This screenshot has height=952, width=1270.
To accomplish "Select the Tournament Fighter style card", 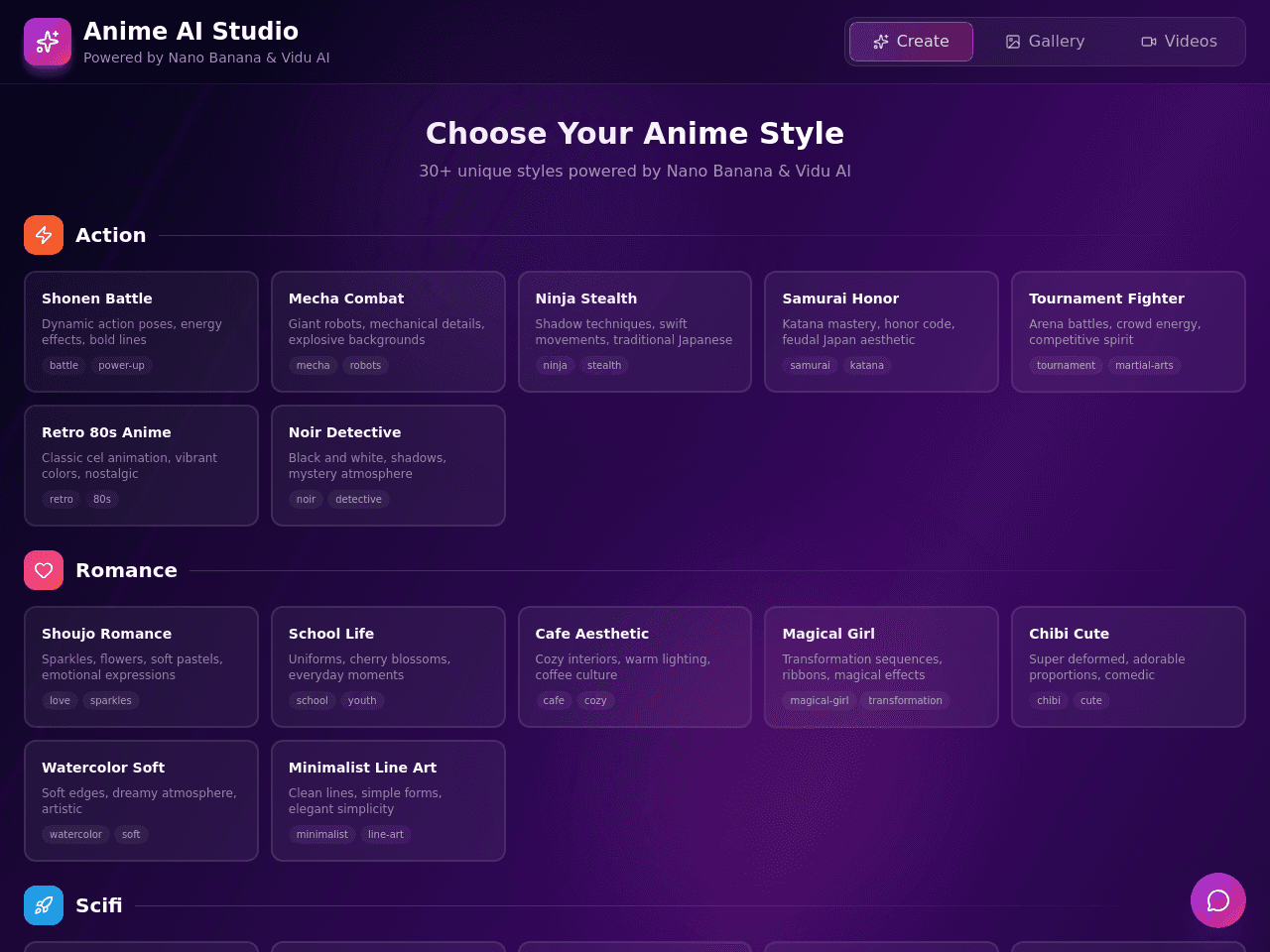I will tap(1128, 331).
